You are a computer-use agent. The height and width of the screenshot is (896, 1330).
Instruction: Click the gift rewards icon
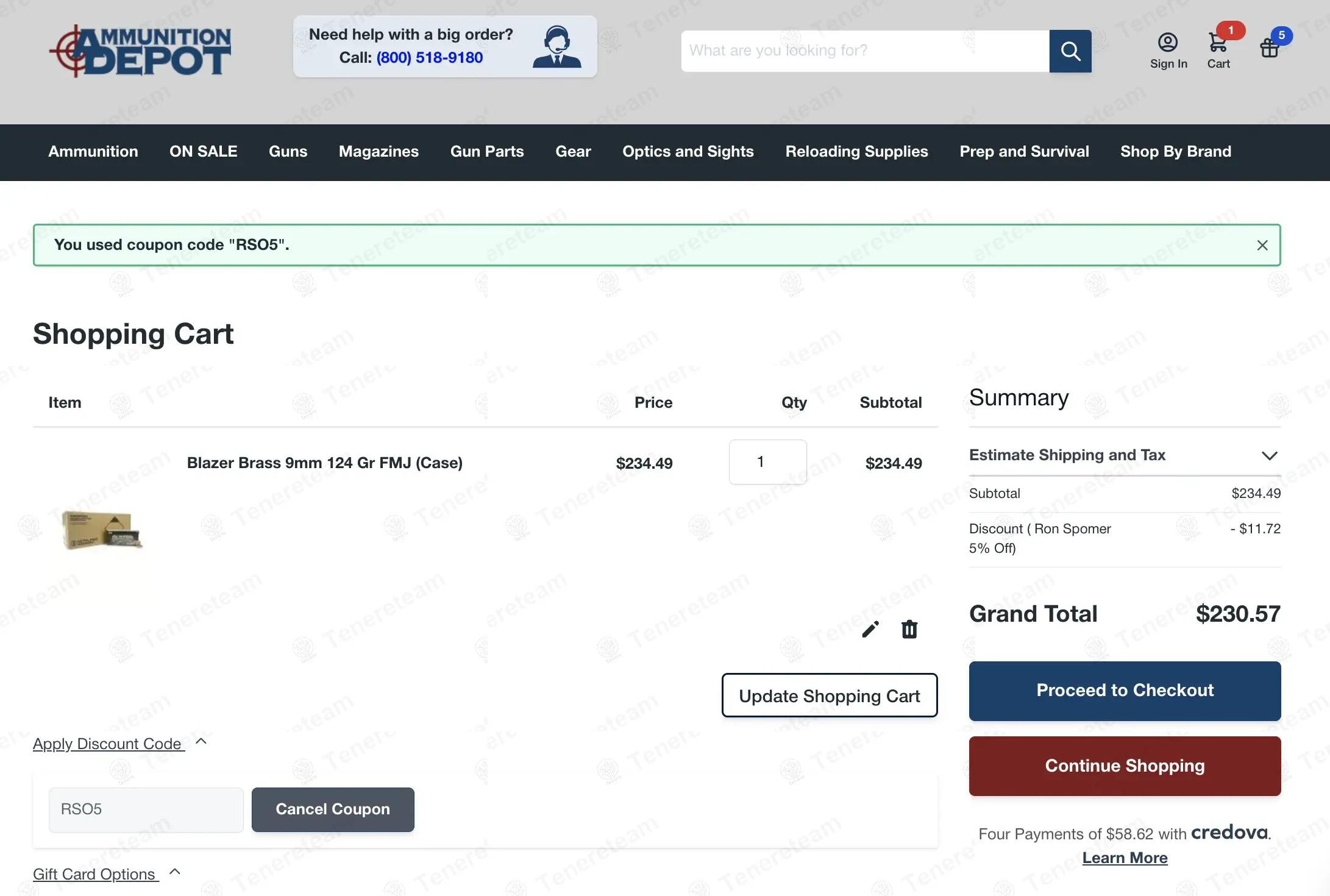(x=1270, y=47)
